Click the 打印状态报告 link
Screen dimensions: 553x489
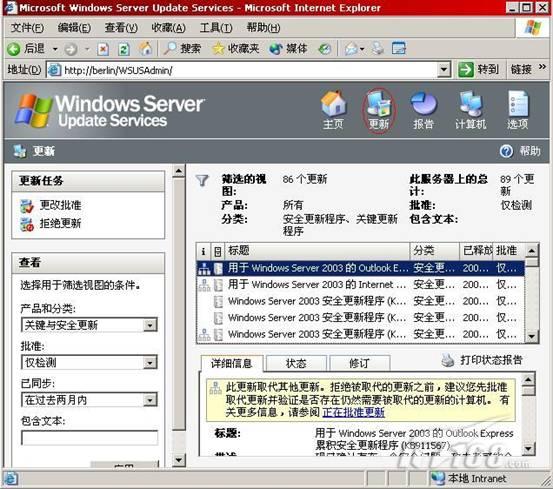(x=491, y=360)
